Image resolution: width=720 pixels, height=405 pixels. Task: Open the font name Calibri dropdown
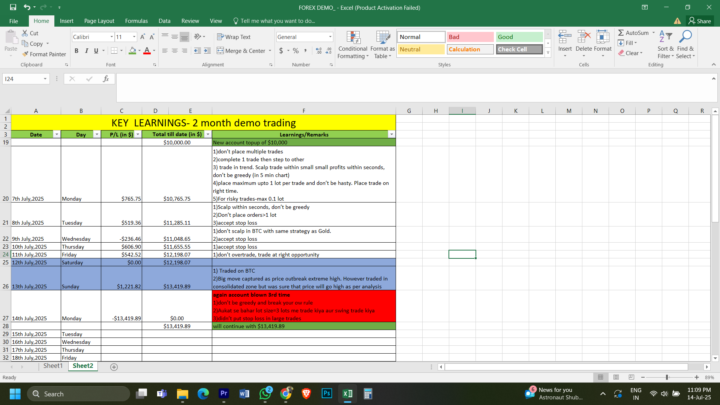[x=111, y=37]
